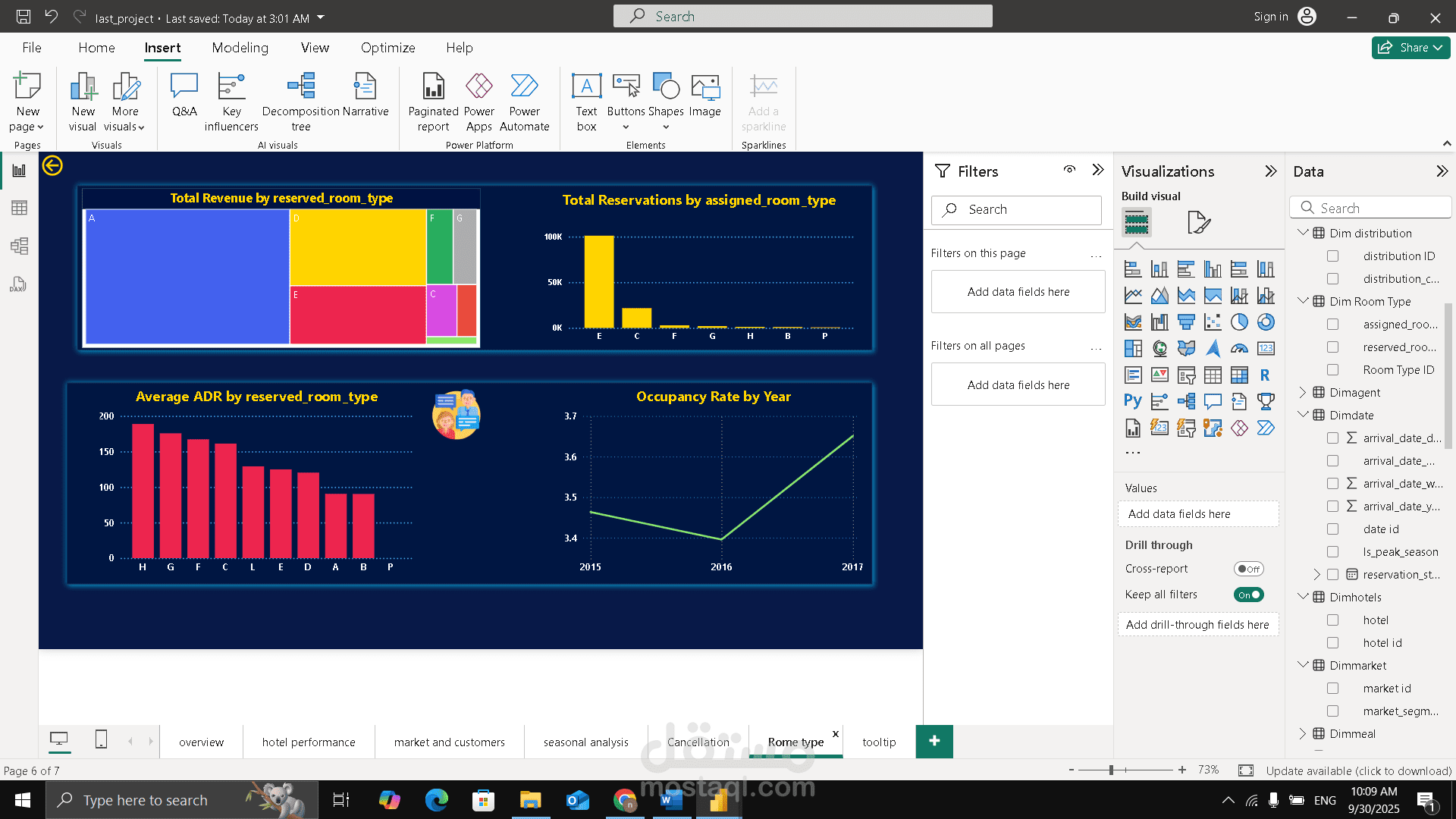This screenshot has height=819, width=1456.
Task: Add a new page with plus button
Action: 934,741
